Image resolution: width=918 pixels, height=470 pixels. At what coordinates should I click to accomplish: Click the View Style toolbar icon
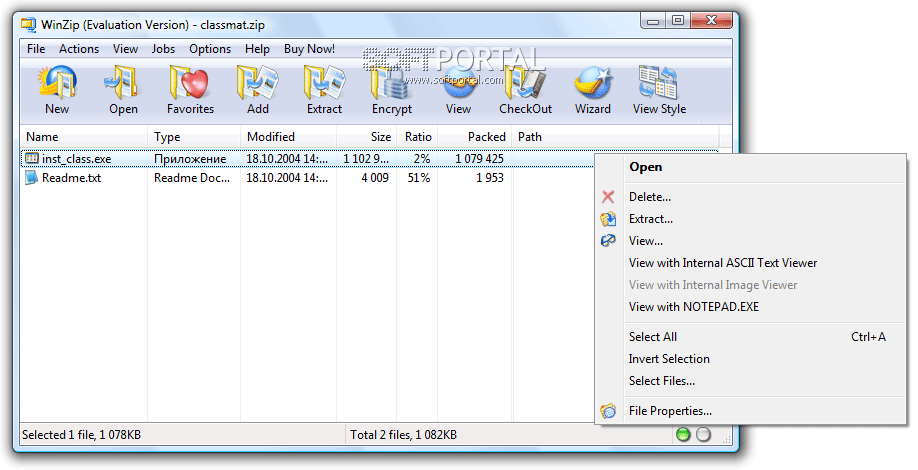pos(658,83)
